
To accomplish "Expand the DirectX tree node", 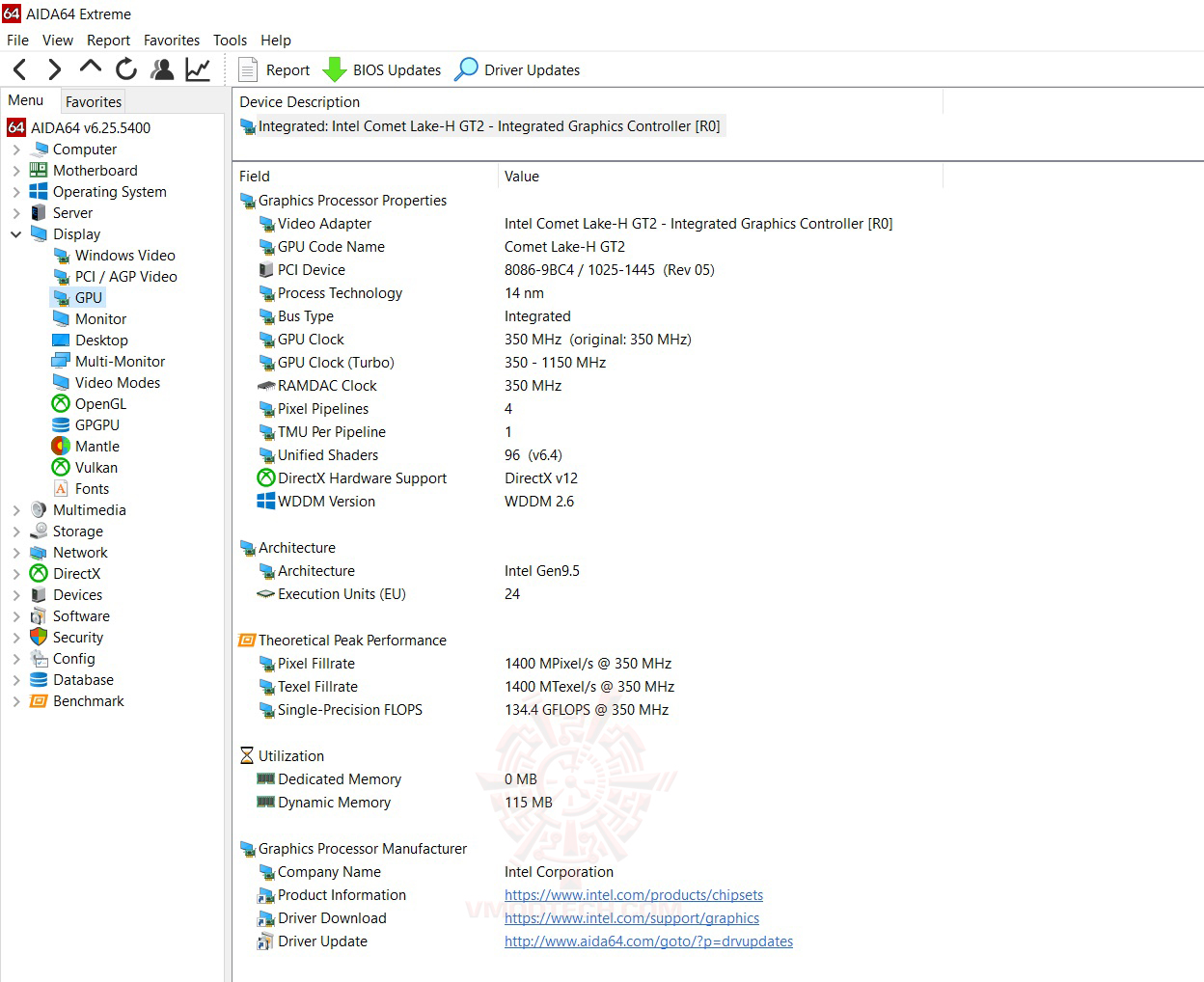I will 16,574.
